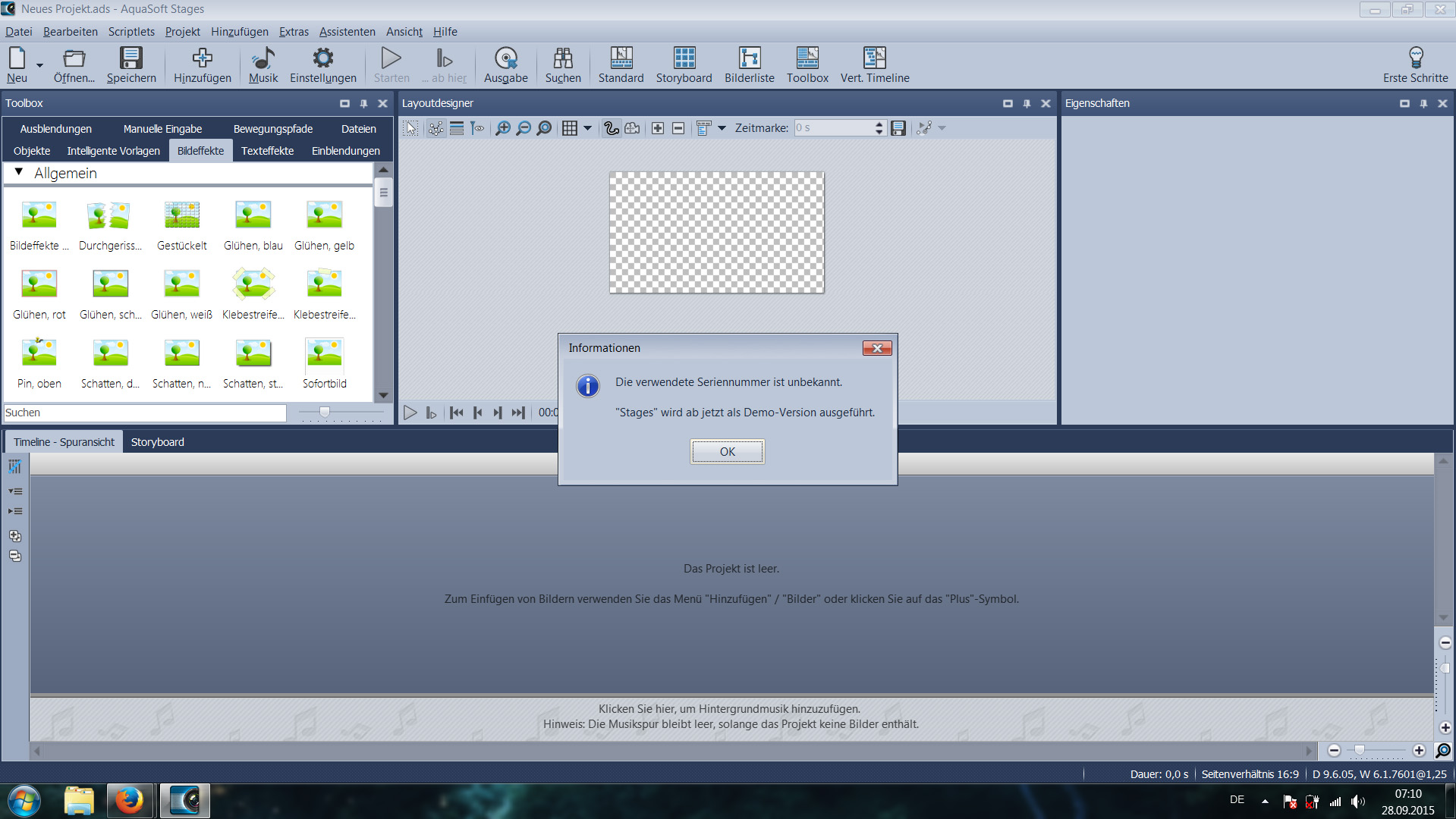Viewport: 1456px width, 819px height.
Task: Save the Zeitmarke with the floppy icon
Action: pos(898,128)
